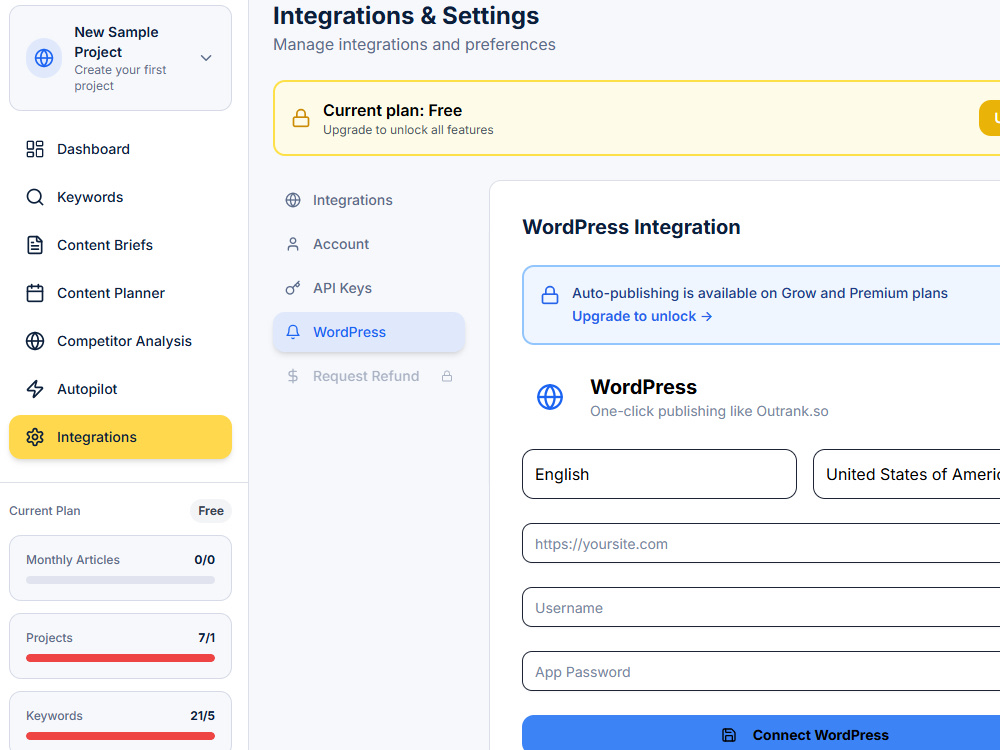Click the save icon on Connect WordPress

[729, 735]
